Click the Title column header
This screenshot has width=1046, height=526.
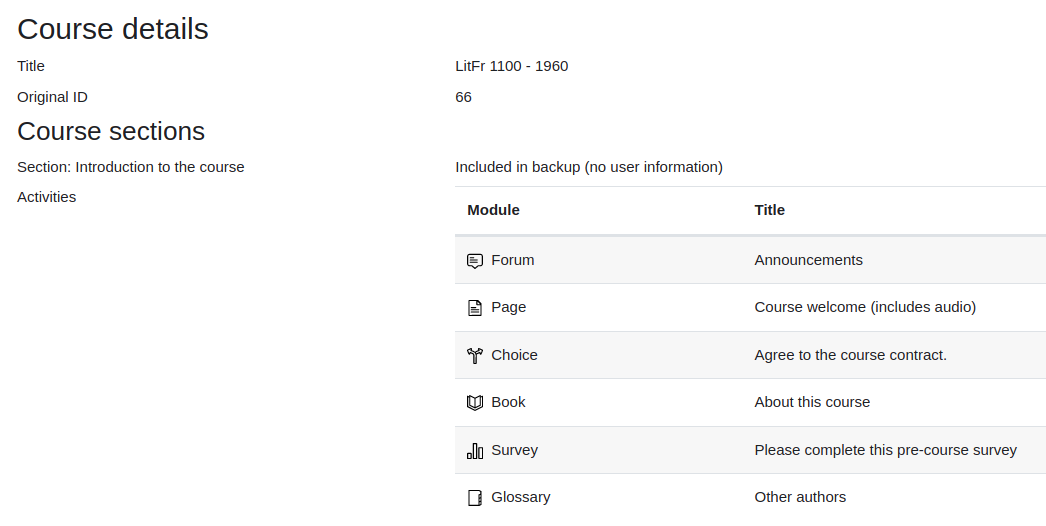pos(769,210)
